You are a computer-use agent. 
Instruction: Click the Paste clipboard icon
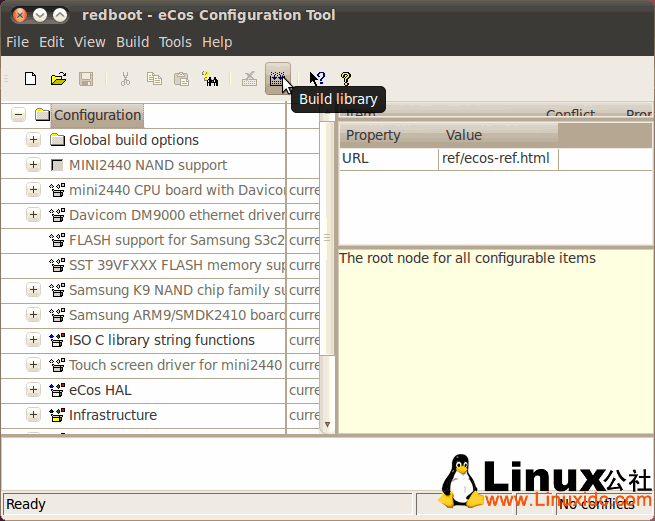tap(181, 79)
